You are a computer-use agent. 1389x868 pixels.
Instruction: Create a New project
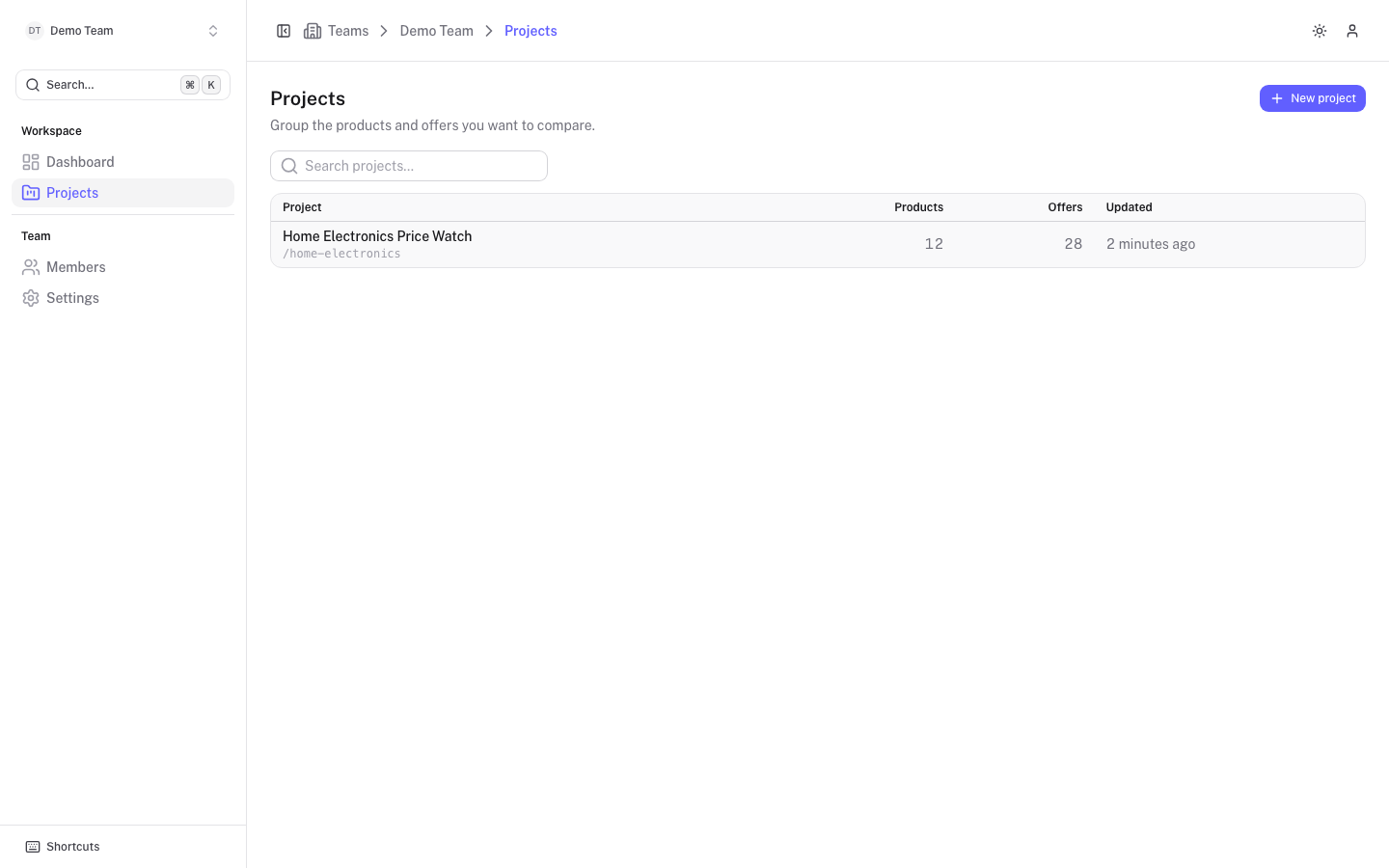tap(1312, 98)
